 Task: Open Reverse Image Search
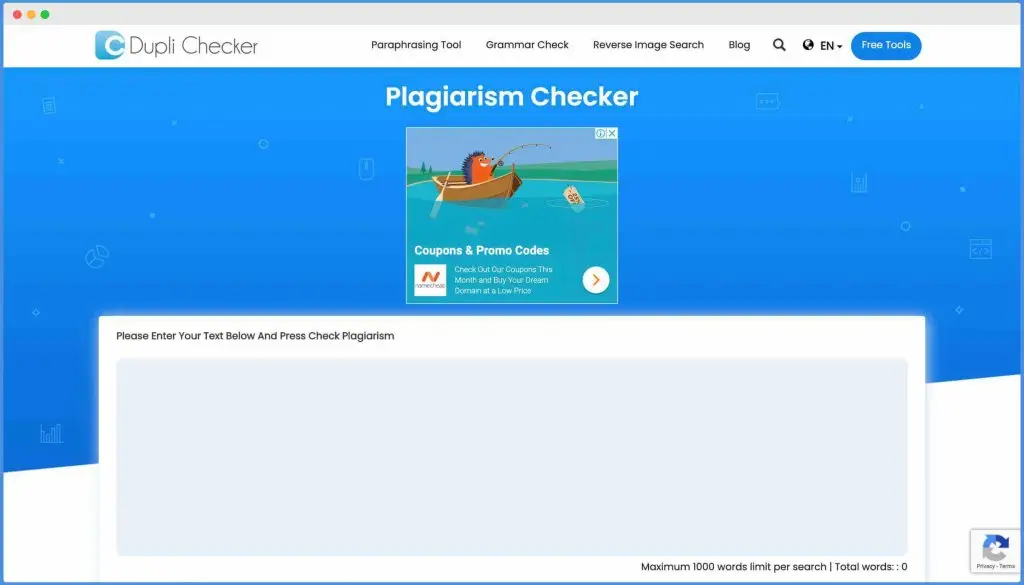(648, 45)
